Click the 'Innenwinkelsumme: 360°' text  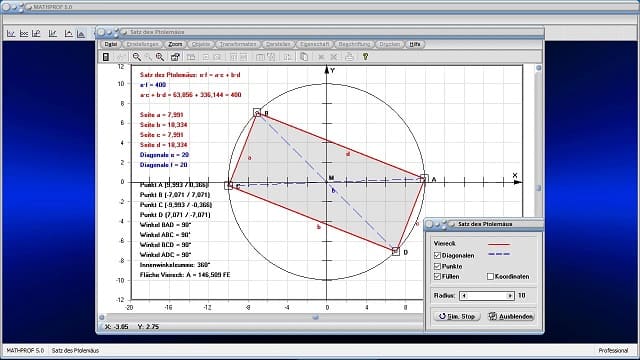(175, 264)
